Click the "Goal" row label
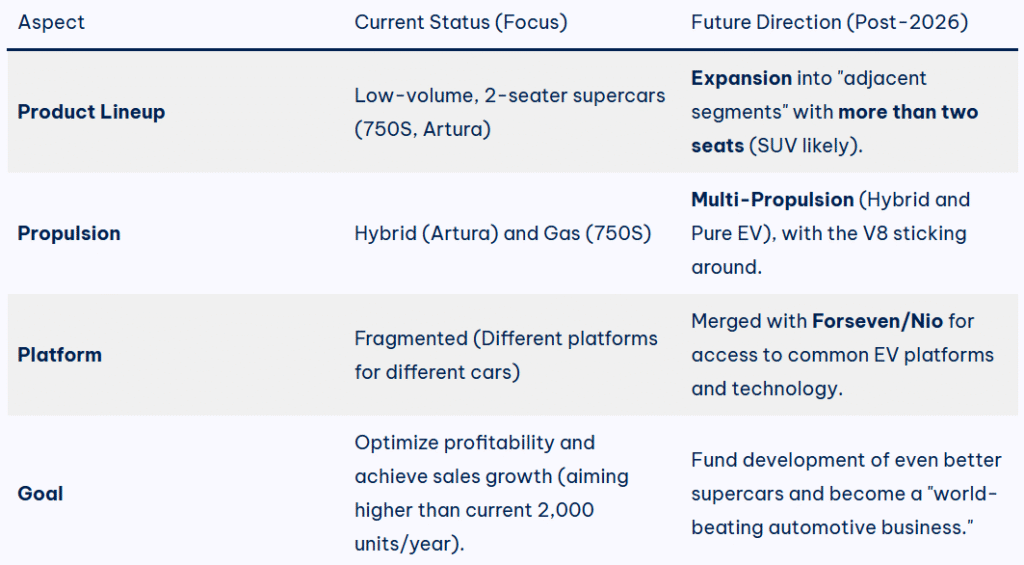 [40, 493]
